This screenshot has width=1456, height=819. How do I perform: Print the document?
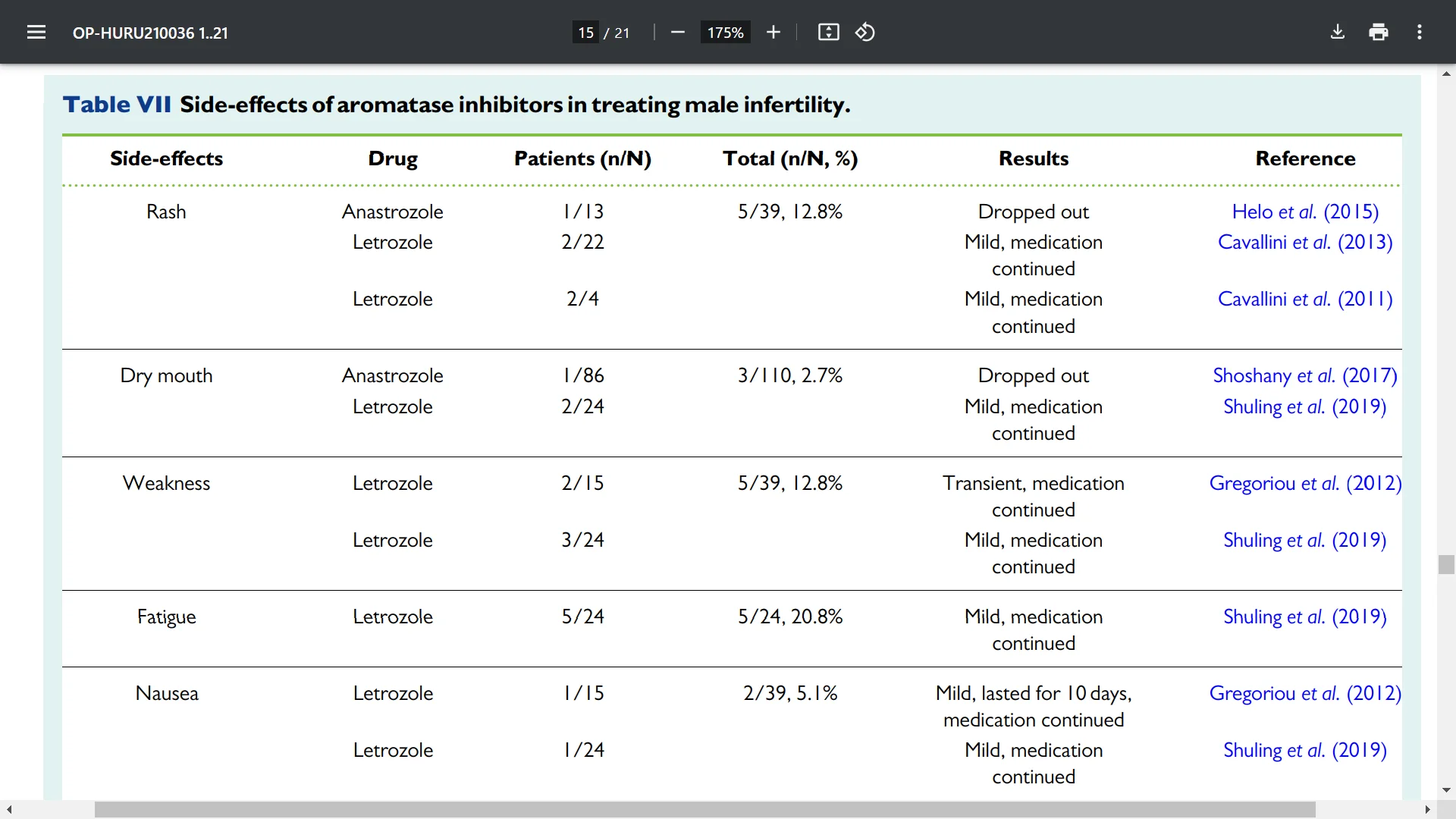point(1379,32)
